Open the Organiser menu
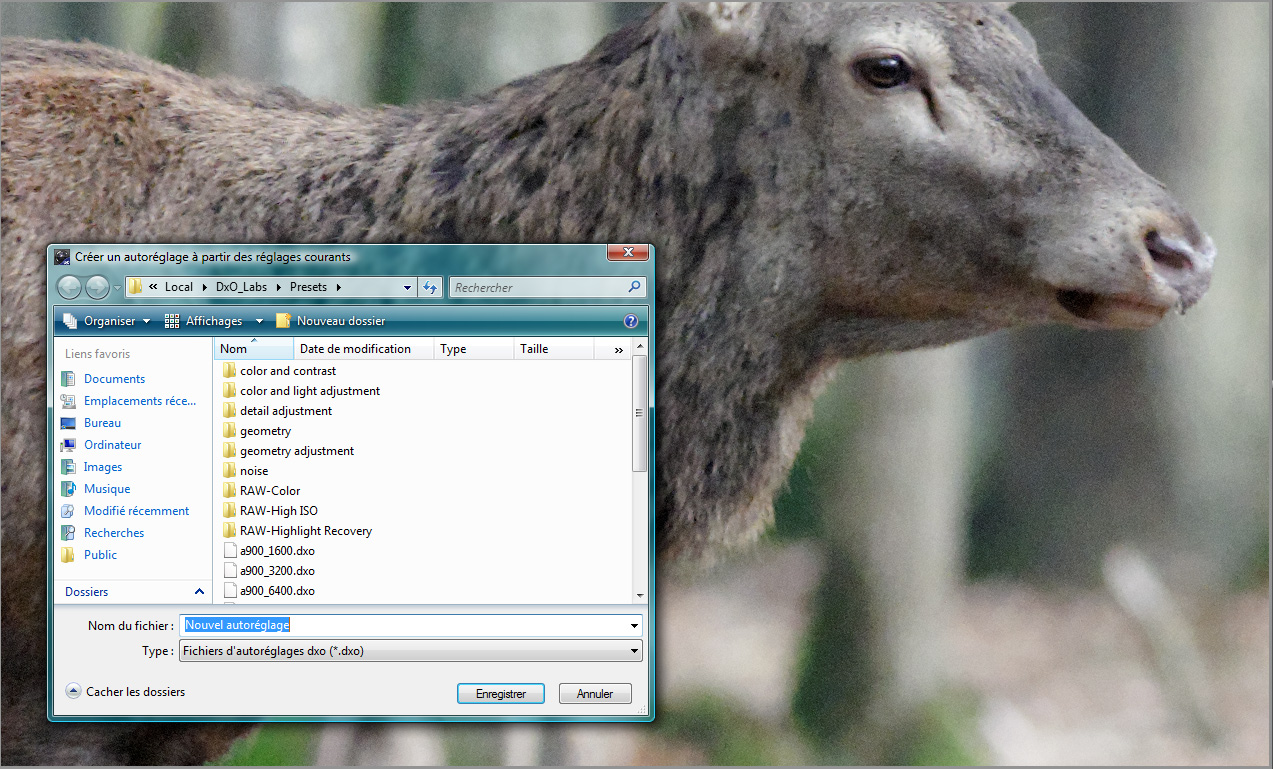1273x769 pixels. (106, 321)
